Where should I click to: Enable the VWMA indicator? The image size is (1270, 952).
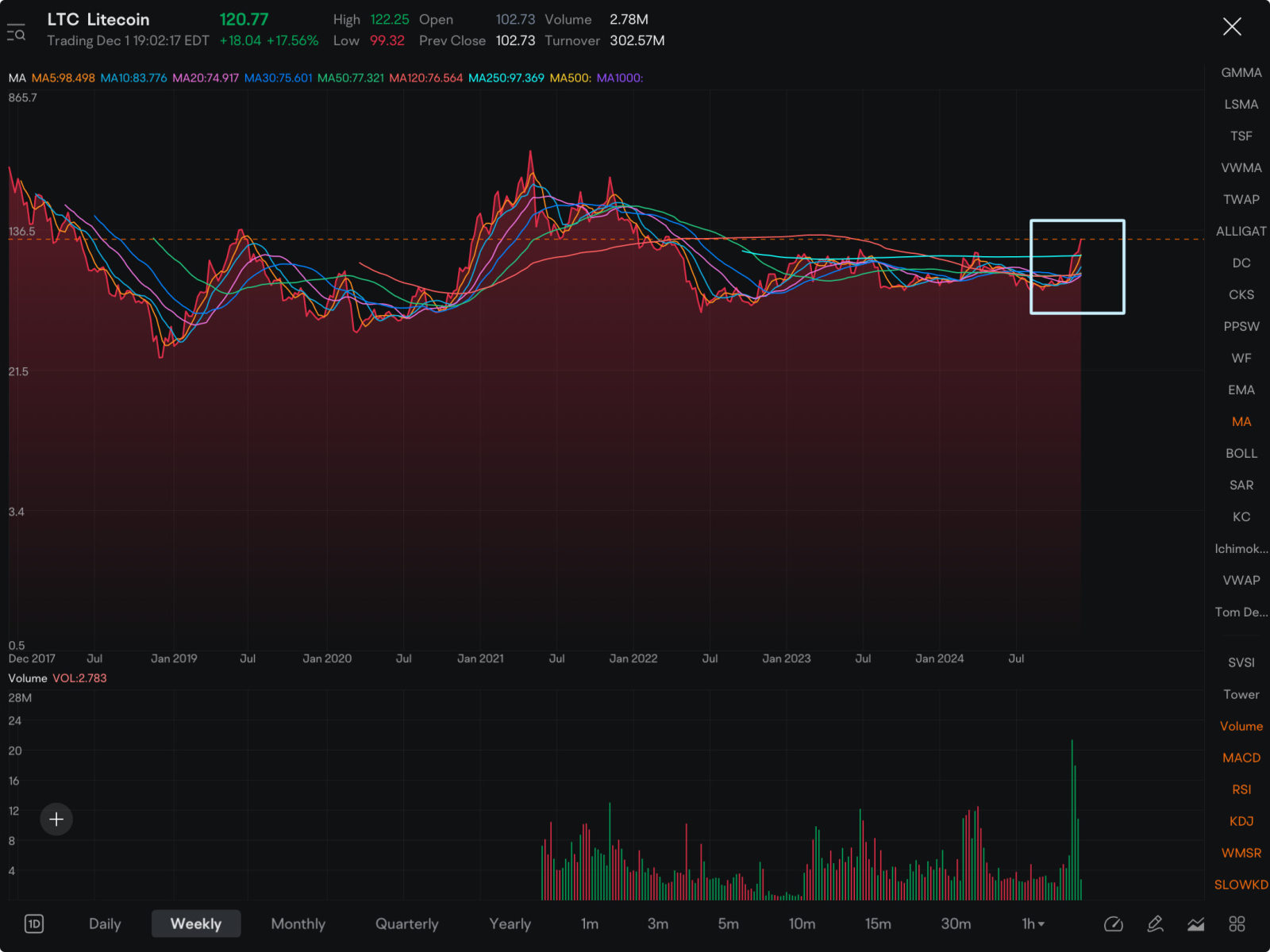(1241, 167)
